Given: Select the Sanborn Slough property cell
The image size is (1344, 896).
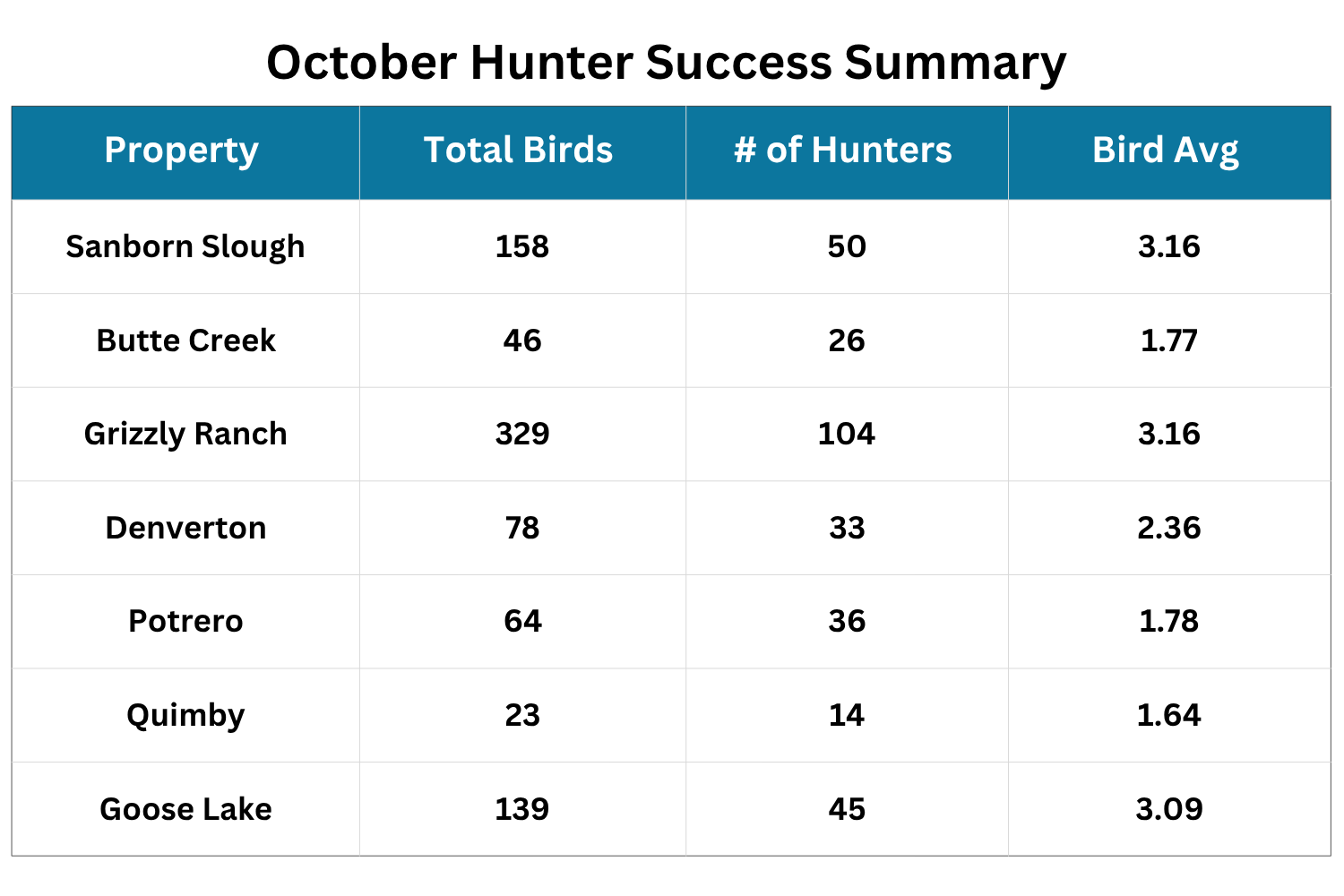Looking at the screenshot, I should pos(185,246).
